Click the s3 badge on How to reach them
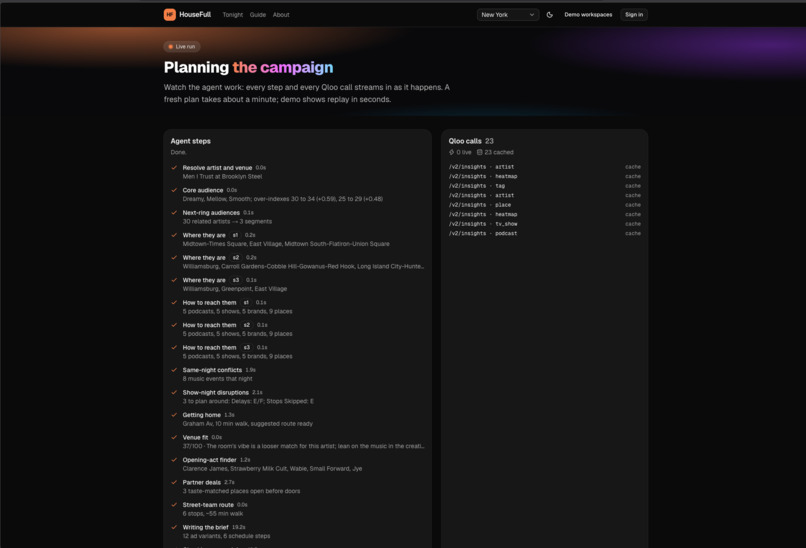806x548 pixels. point(247,348)
